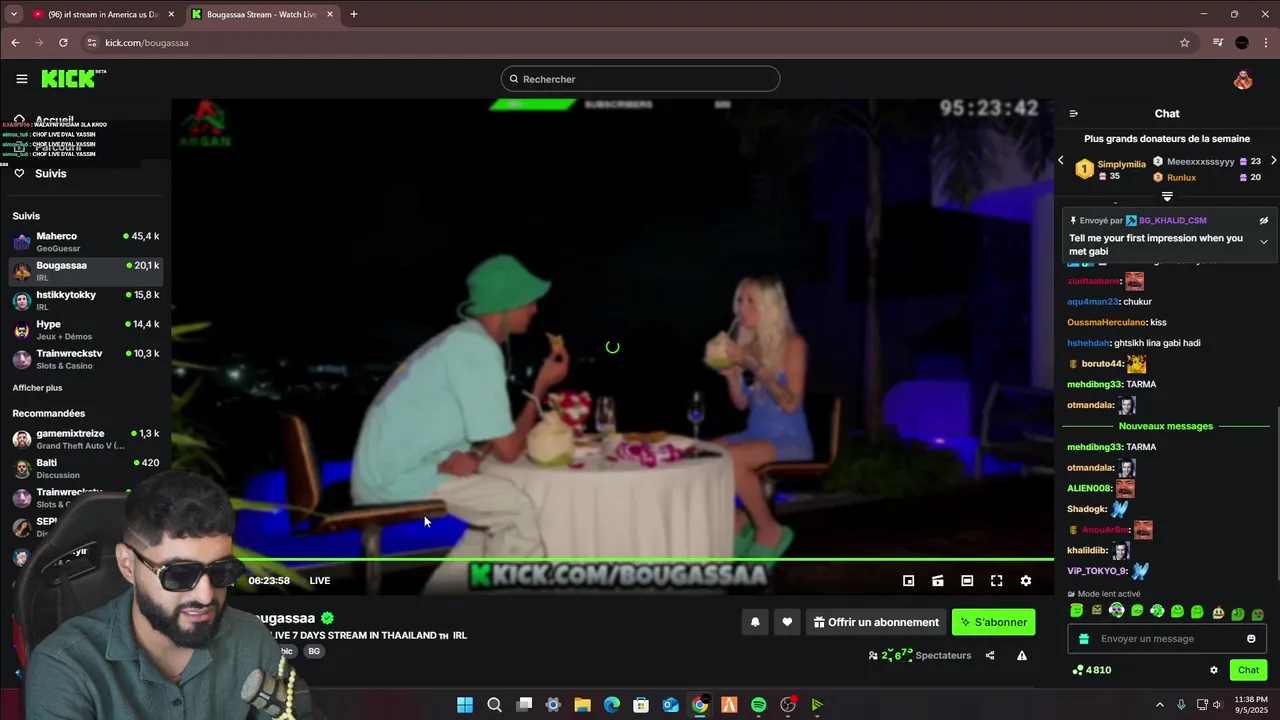
Task: Open Balti recommended channel
Action: [85, 468]
